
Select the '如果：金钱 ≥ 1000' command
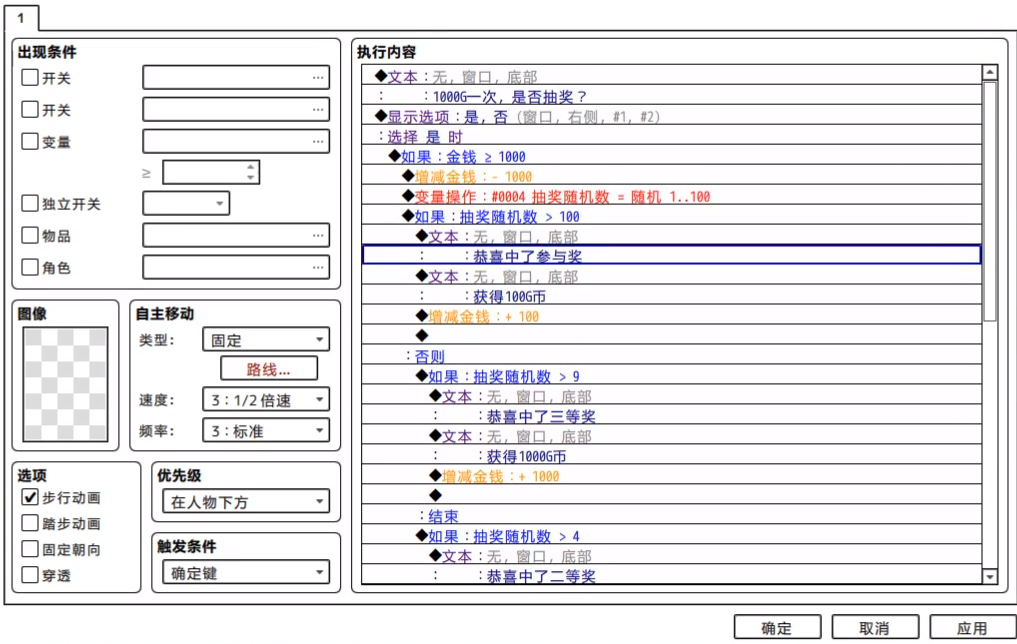coord(671,157)
